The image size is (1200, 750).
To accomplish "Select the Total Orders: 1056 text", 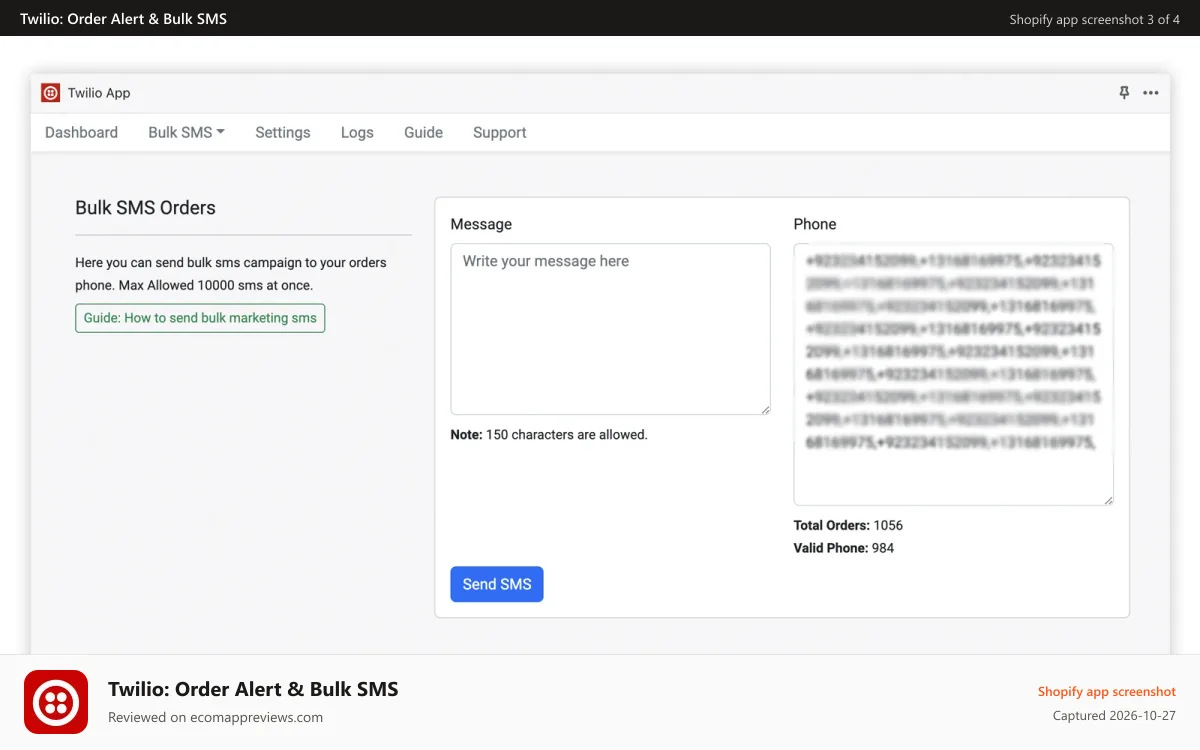I will (848, 525).
